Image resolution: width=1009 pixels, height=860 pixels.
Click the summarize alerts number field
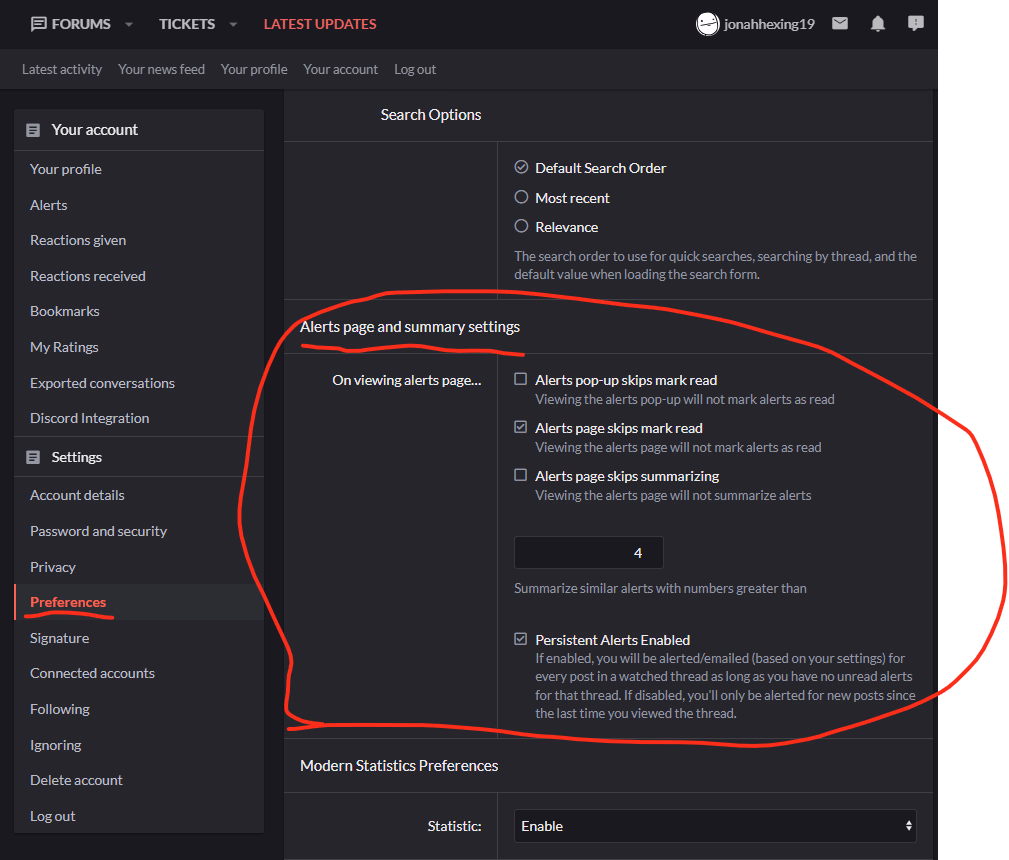[589, 553]
